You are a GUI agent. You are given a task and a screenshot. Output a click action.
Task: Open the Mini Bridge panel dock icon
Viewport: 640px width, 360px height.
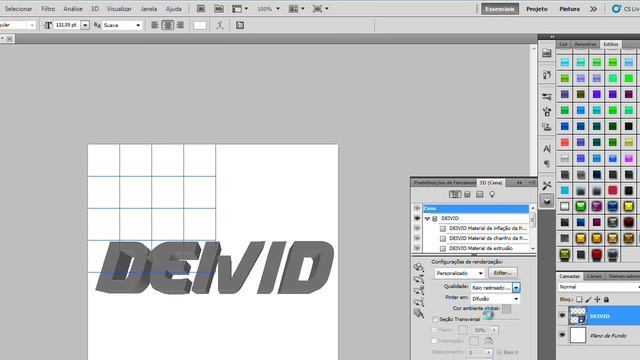pos(547,53)
